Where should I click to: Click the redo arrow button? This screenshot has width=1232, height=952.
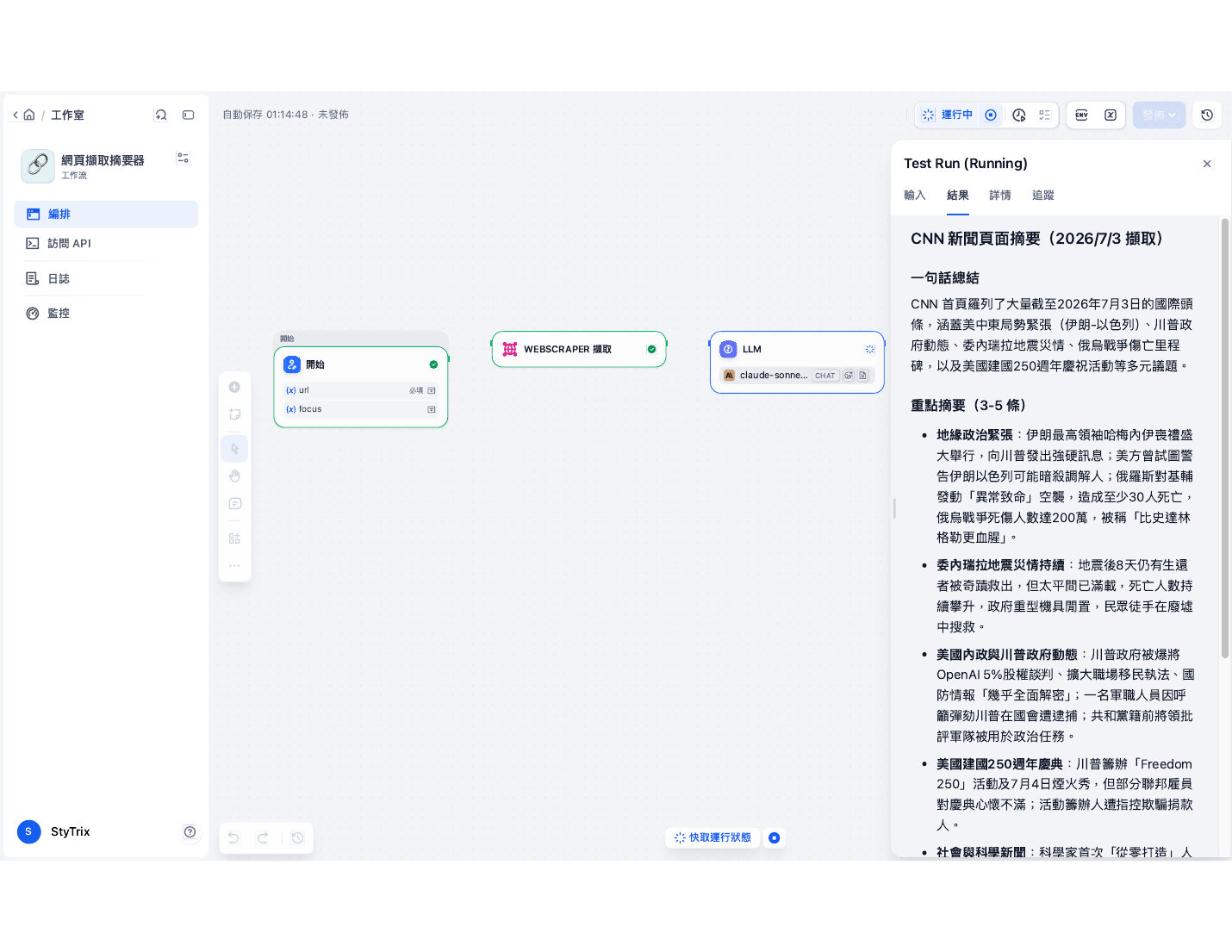(263, 837)
